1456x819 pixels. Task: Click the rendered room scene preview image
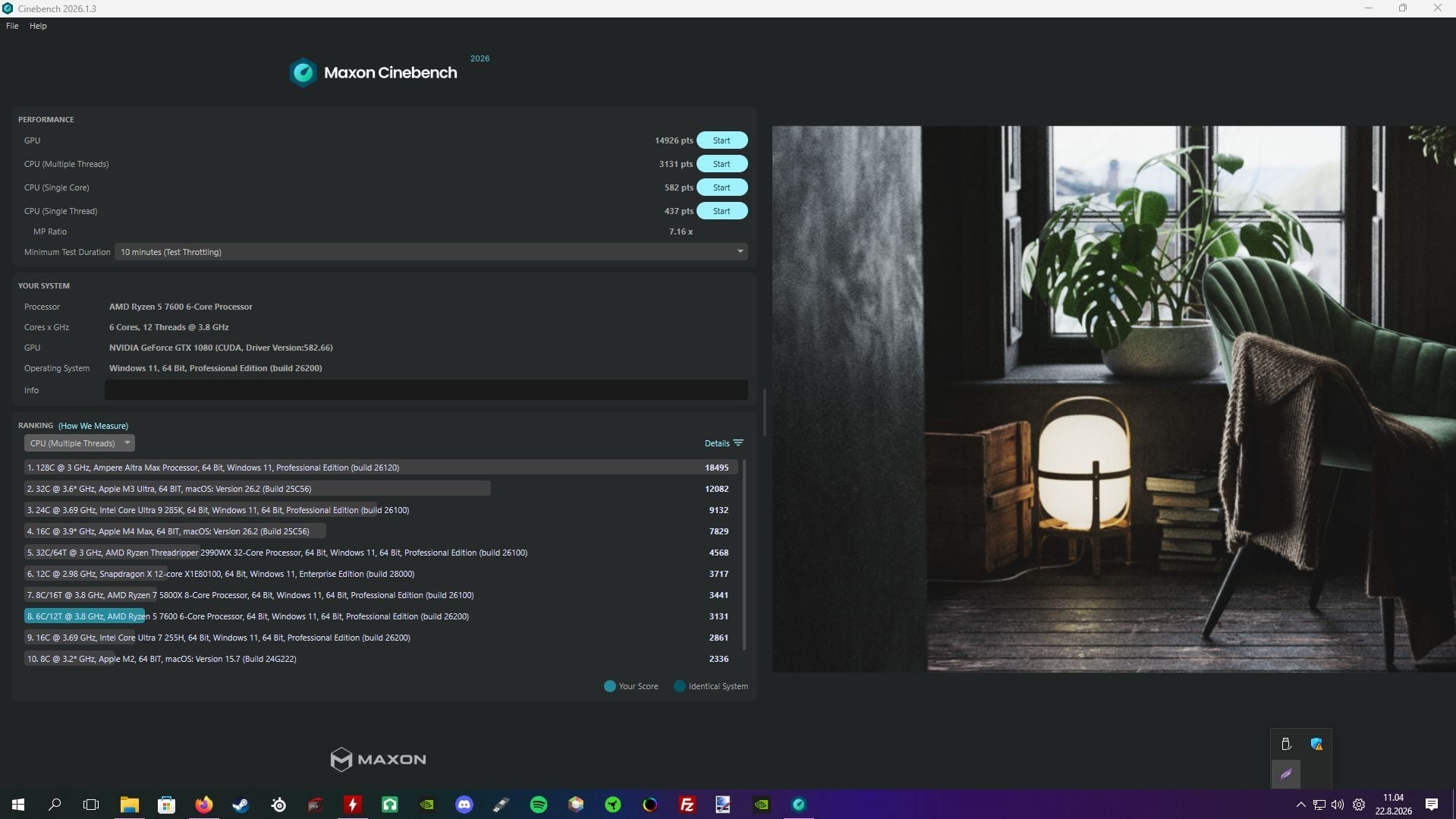click(1114, 398)
